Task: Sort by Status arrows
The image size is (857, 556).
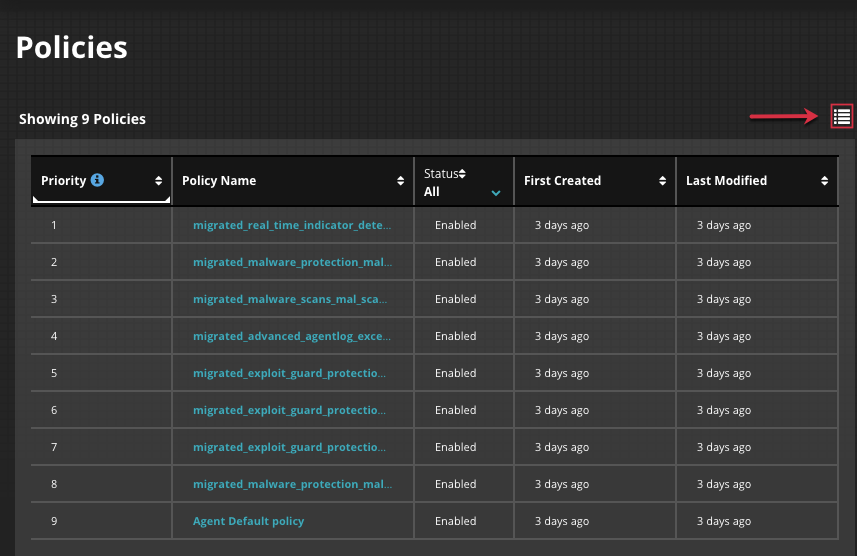Action: click(x=462, y=174)
